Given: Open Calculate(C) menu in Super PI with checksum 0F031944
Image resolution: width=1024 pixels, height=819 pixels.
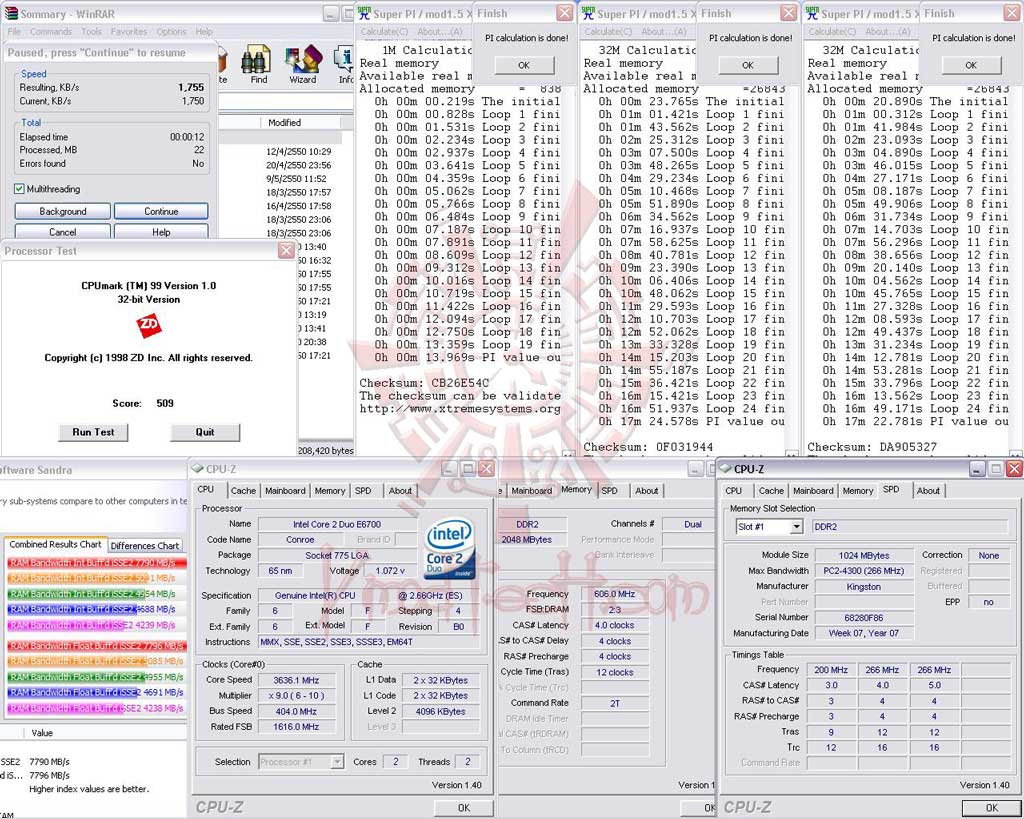Looking at the screenshot, I should (x=608, y=31).
